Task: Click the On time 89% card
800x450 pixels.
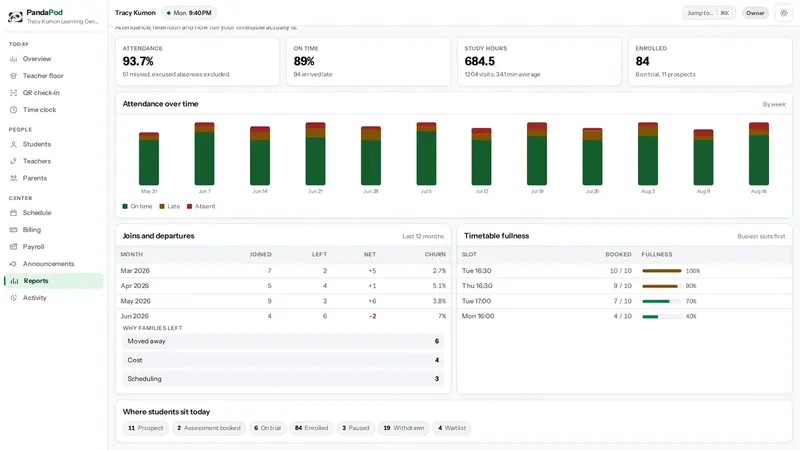Action: click(x=368, y=61)
